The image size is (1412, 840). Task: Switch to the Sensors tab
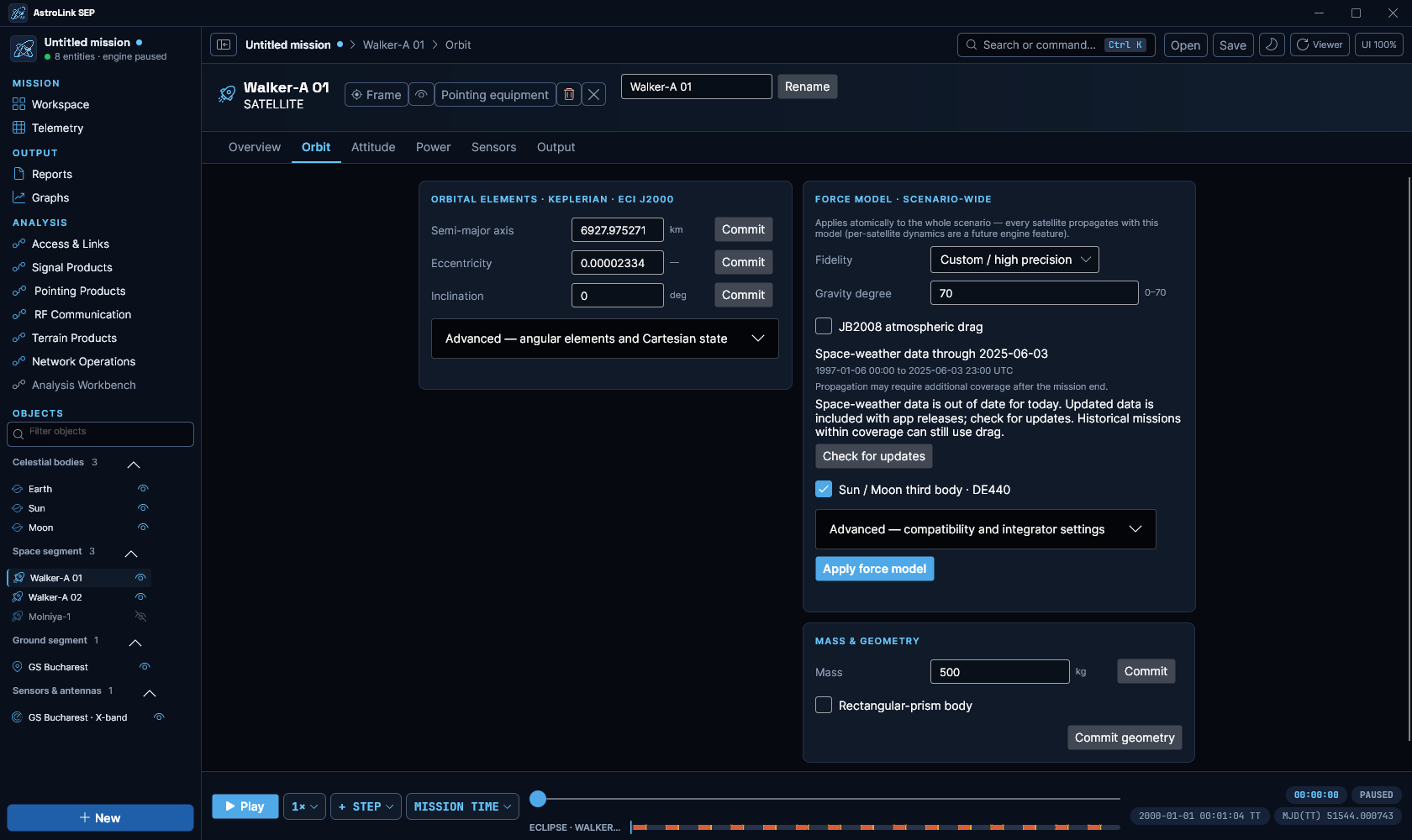tap(494, 147)
